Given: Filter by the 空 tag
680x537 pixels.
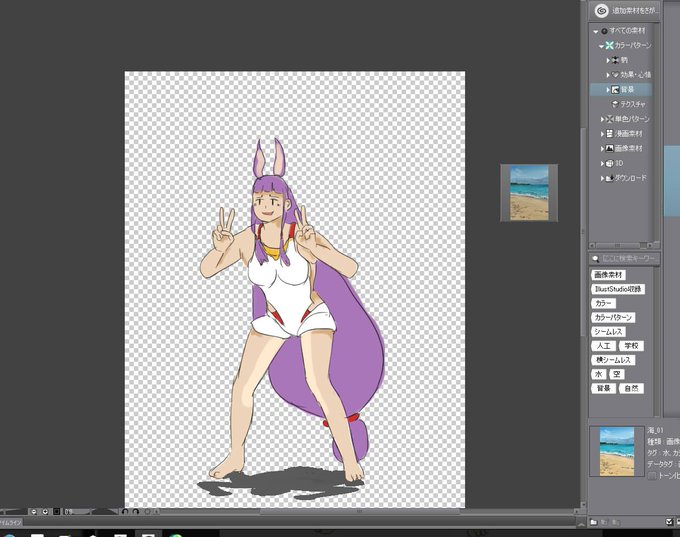Looking at the screenshot, I should [x=617, y=374].
